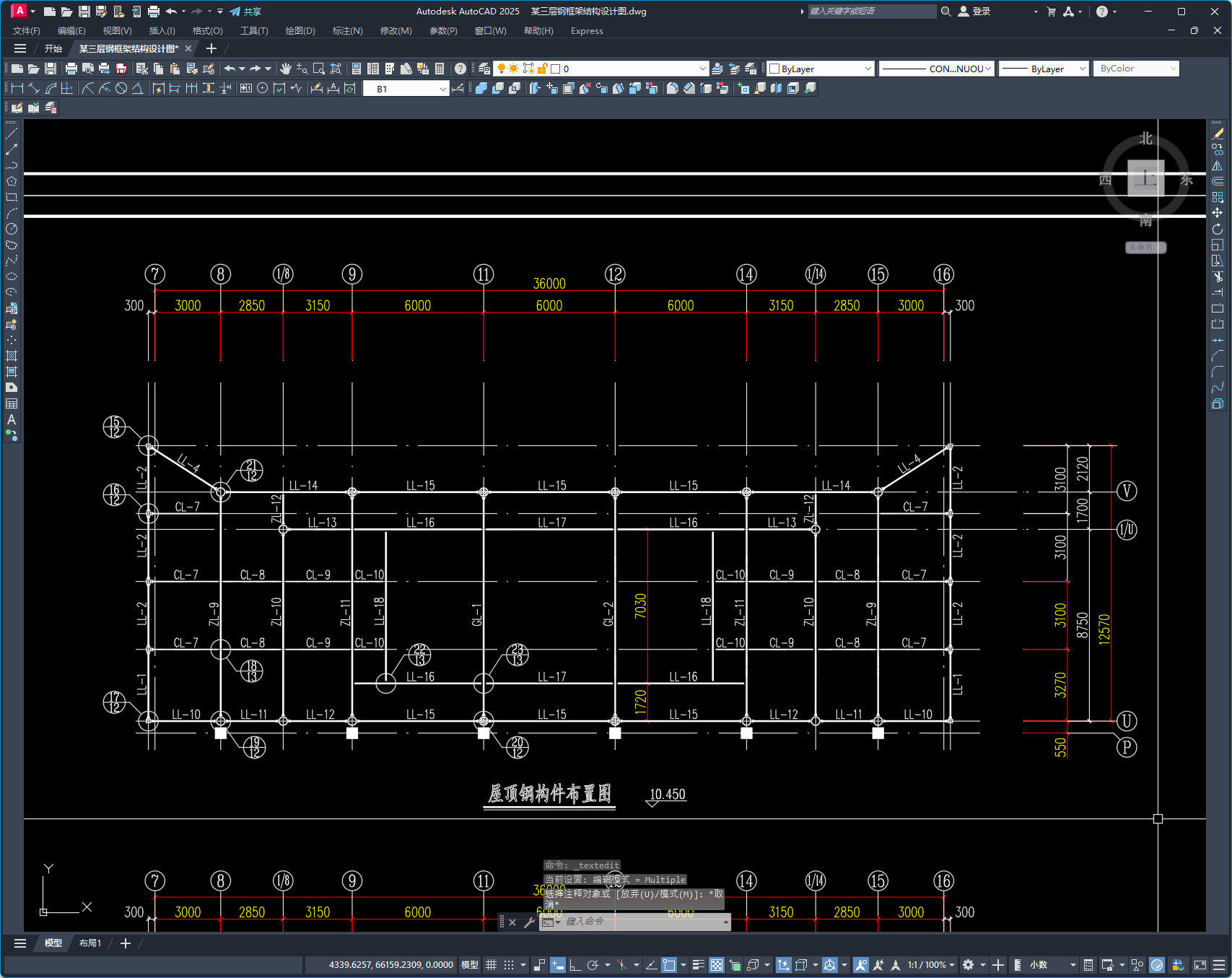Viewport: 1232px width, 978px height.
Task: Click the layer color swatch beside 0
Action: [556, 69]
